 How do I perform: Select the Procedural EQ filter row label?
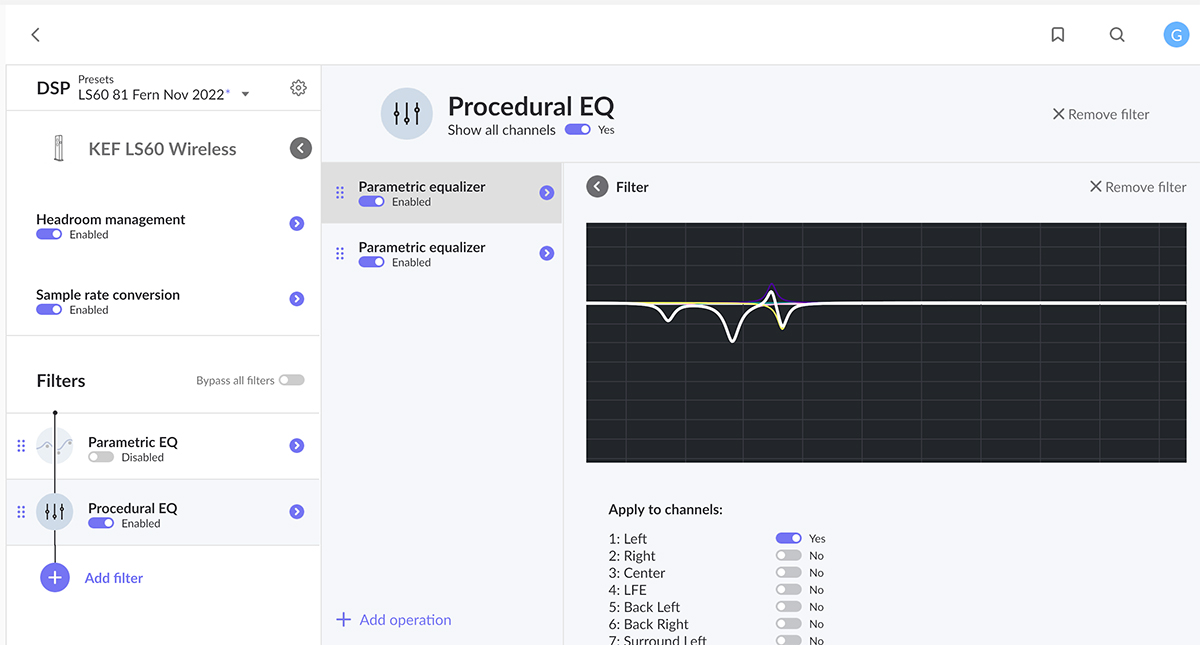point(133,508)
